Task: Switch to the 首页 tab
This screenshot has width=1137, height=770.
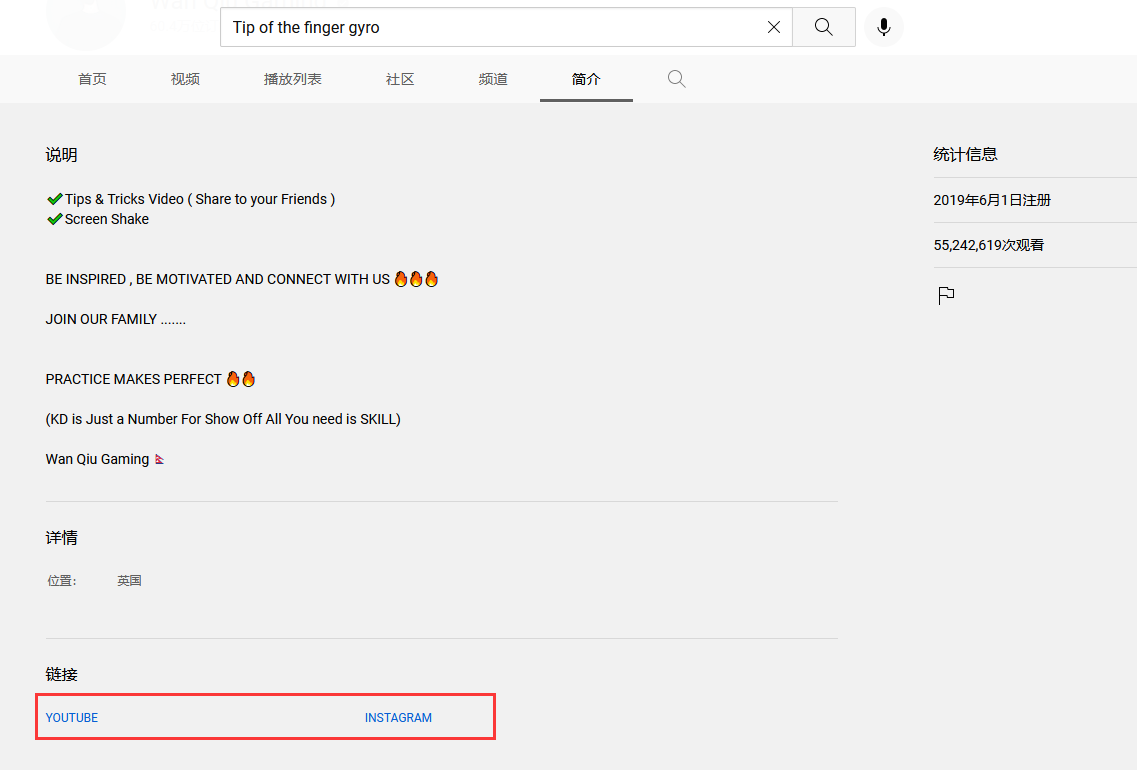Action: [92, 79]
